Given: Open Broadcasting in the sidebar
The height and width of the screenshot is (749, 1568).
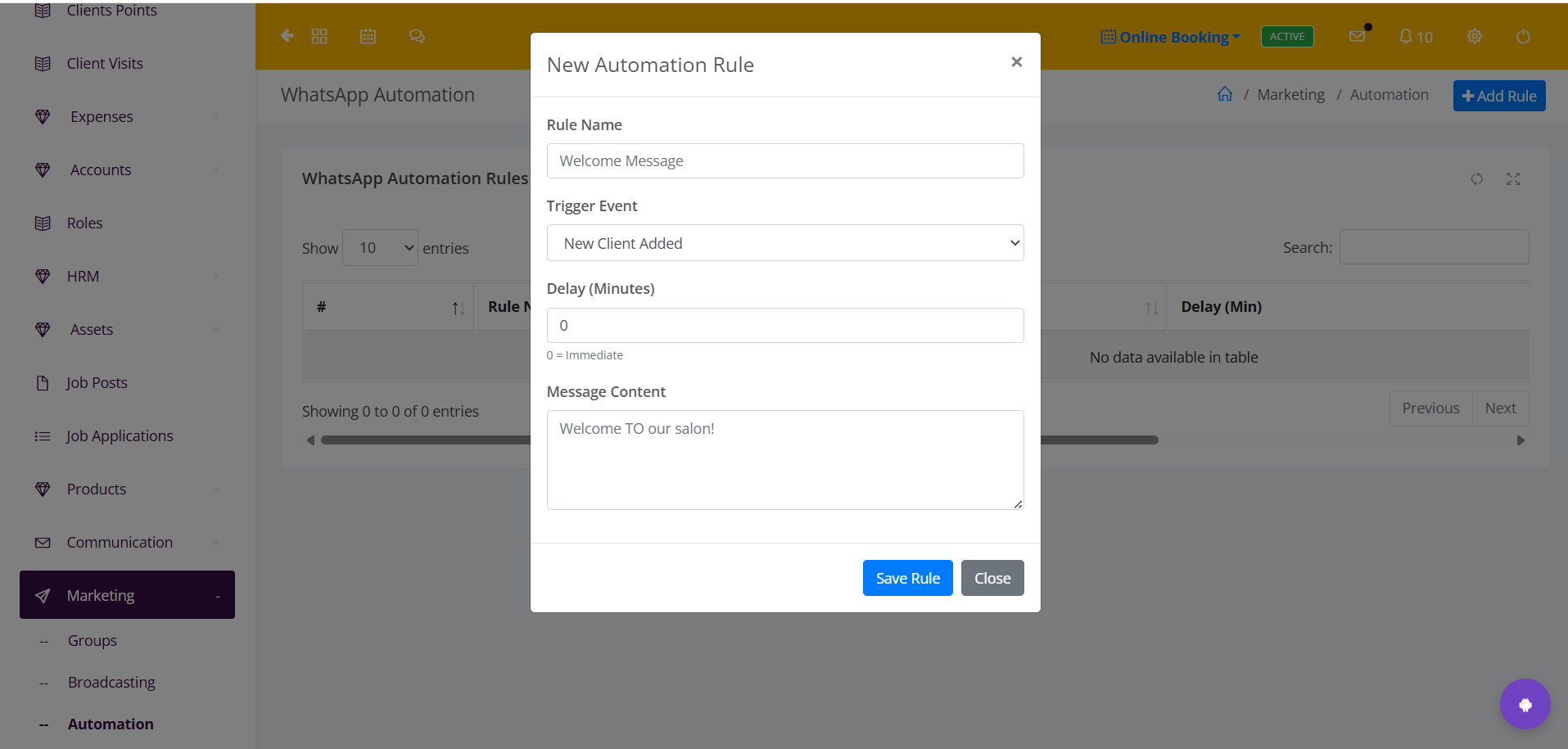Looking at the screenshot, I should 111,682.
